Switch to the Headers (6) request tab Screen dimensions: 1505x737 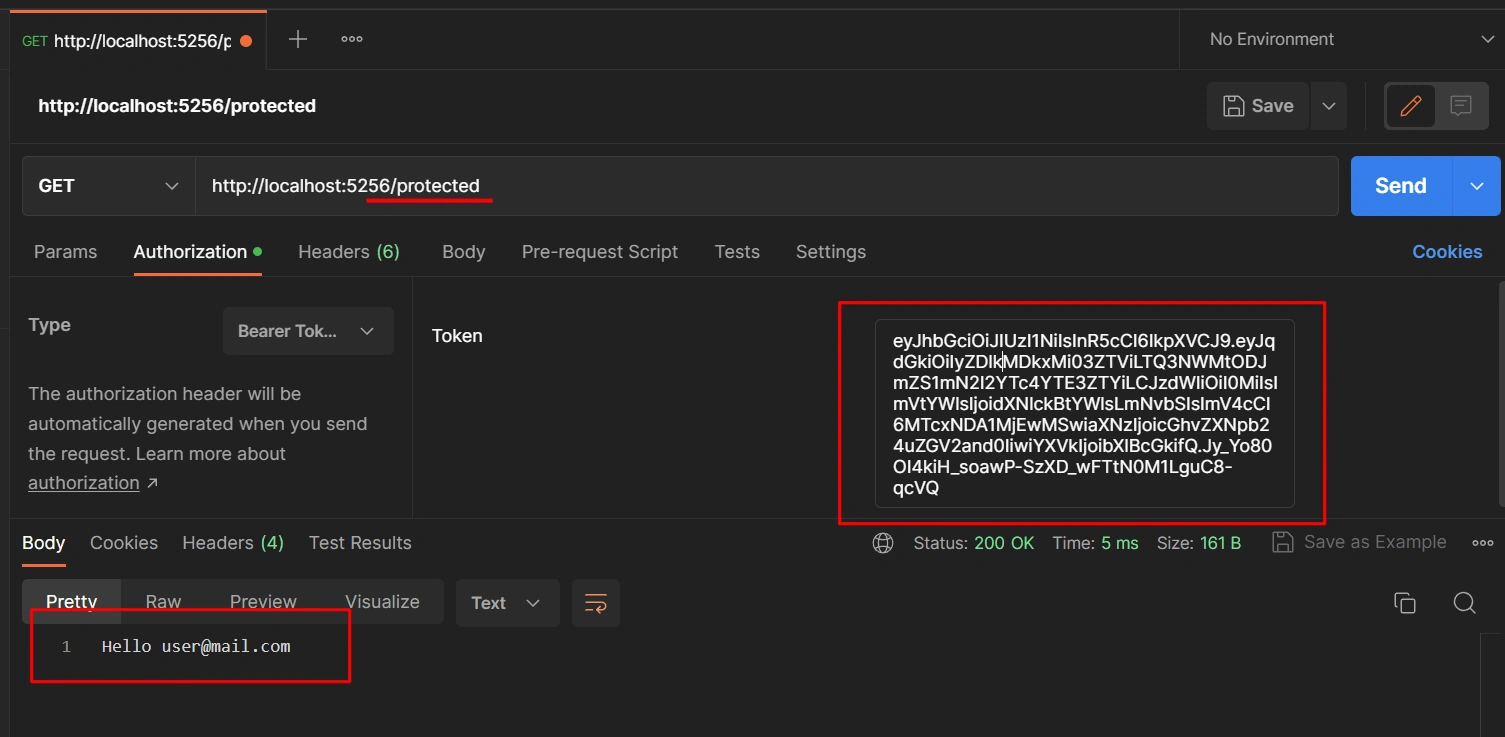click(x=349, y=252)
